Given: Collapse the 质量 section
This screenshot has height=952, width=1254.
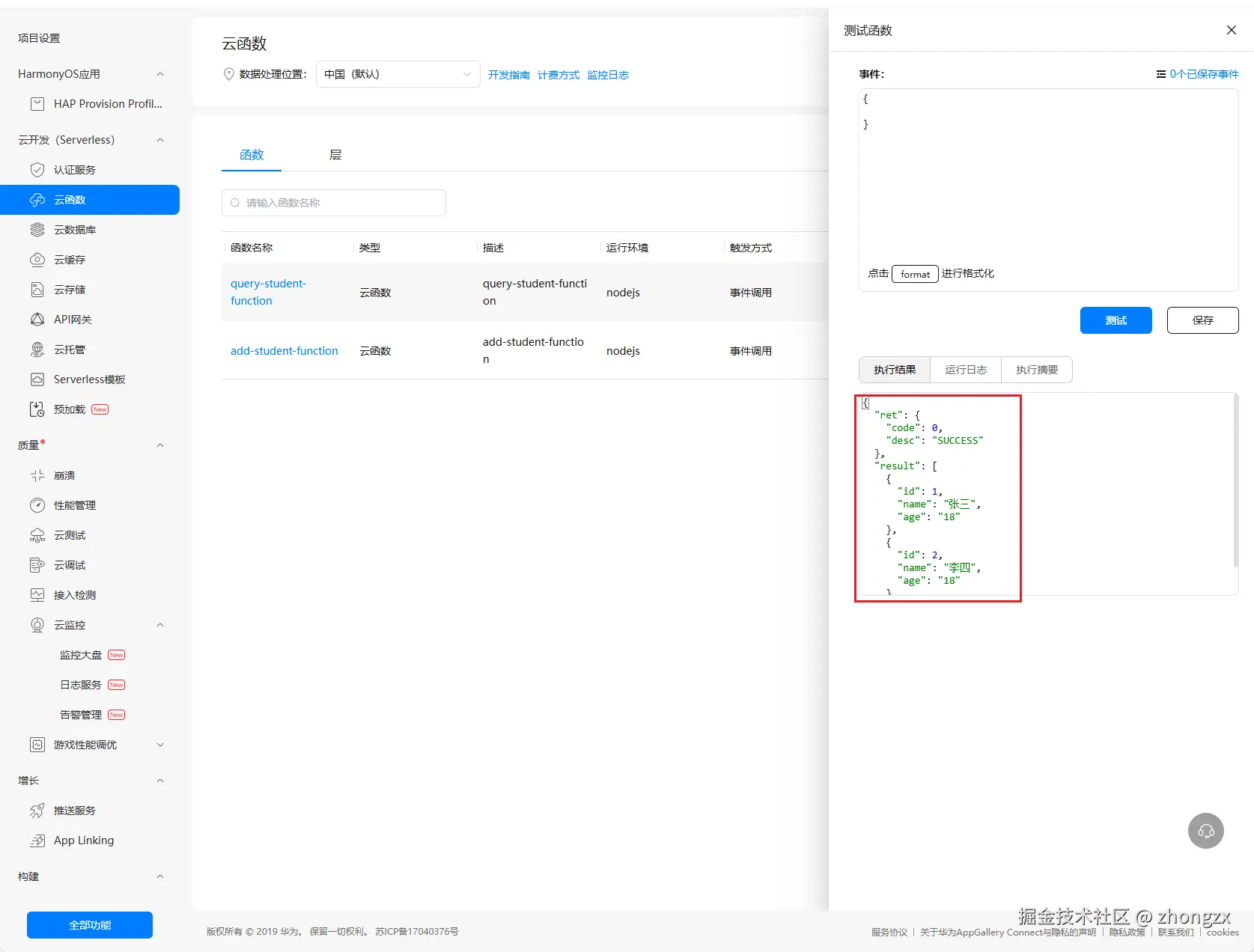Looking at the screenshot, I should coord(160,445).
